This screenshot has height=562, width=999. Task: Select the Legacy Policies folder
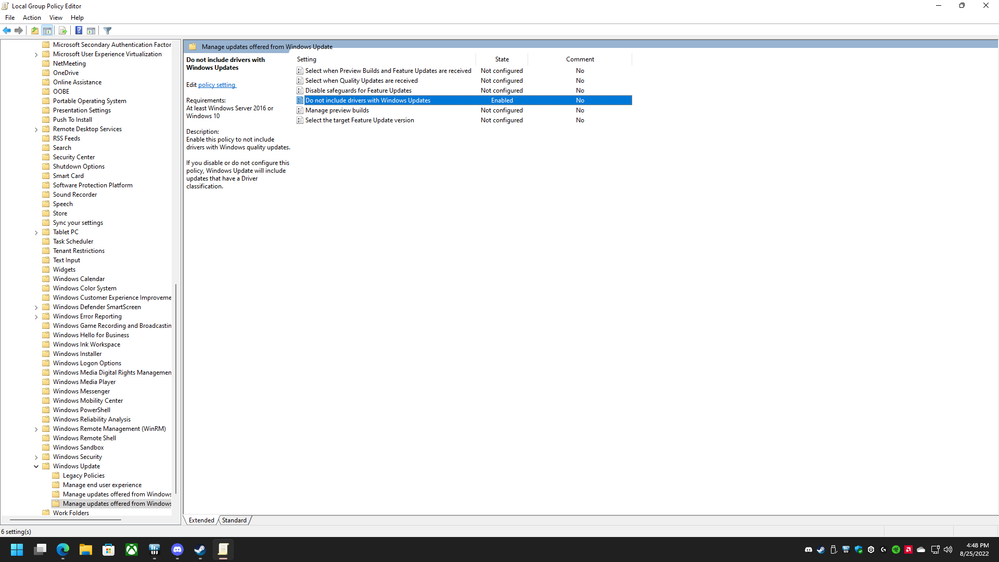(x=83, y=475)
